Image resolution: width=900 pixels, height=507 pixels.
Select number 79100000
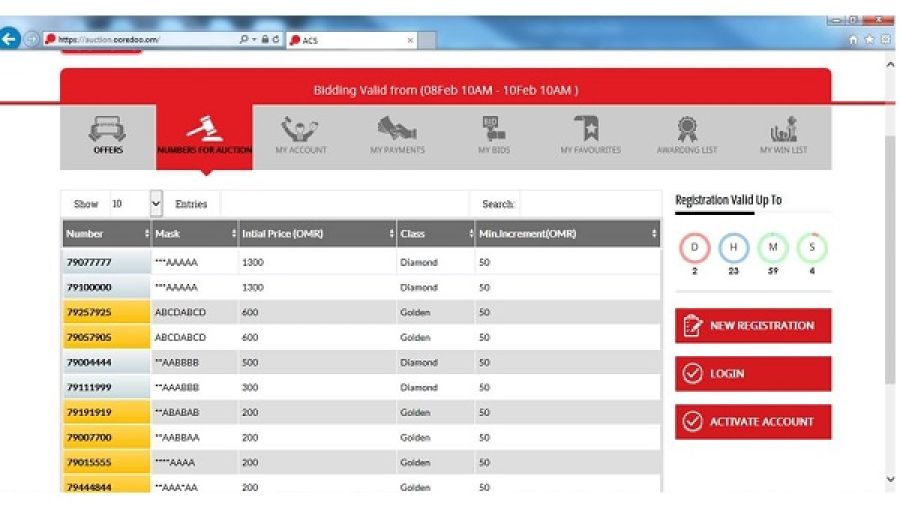(x=89, y=287)
